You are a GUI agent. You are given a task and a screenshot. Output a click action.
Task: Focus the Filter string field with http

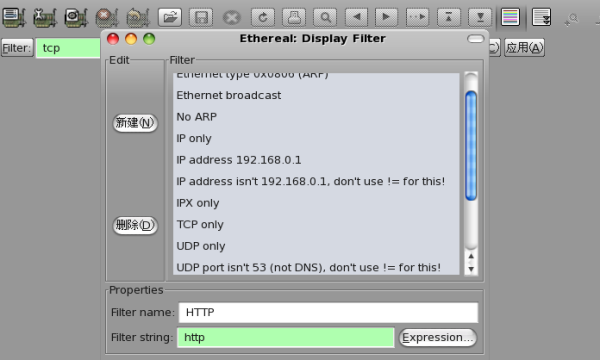tap(285, 337)
